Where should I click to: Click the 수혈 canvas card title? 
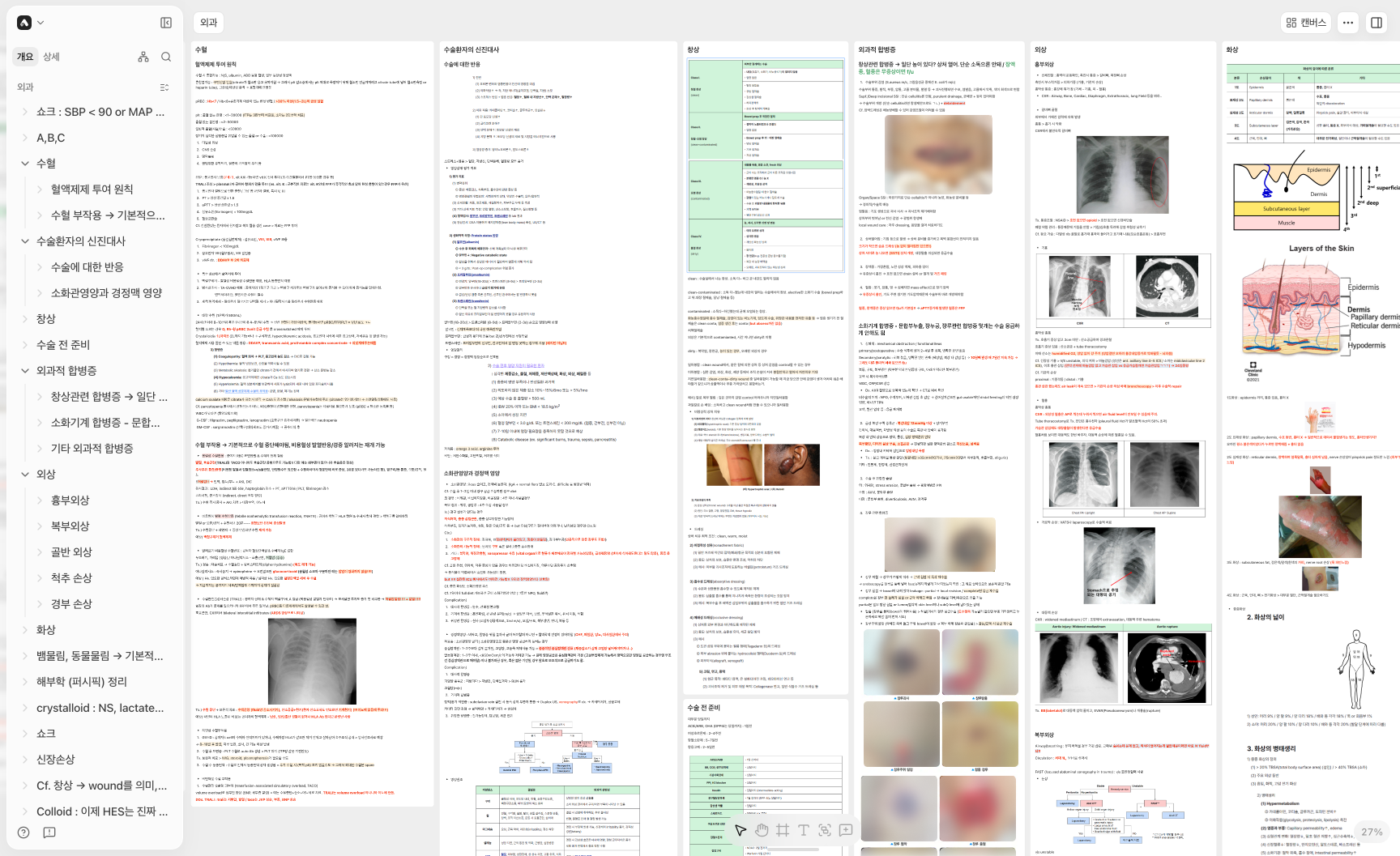click(x=201, y=49)
